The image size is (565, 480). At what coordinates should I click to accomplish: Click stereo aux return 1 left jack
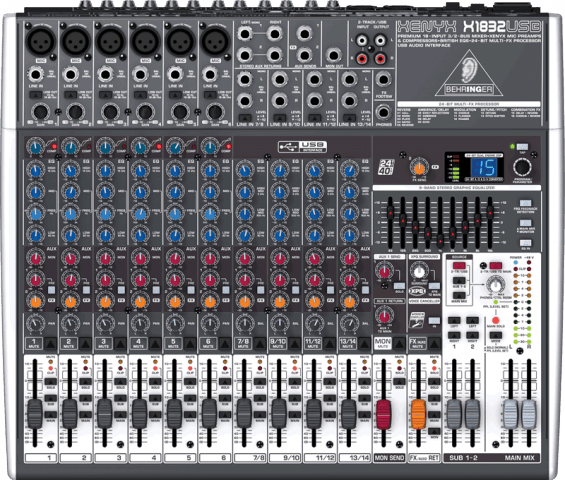pyautogui.click(x=245, y=35)
